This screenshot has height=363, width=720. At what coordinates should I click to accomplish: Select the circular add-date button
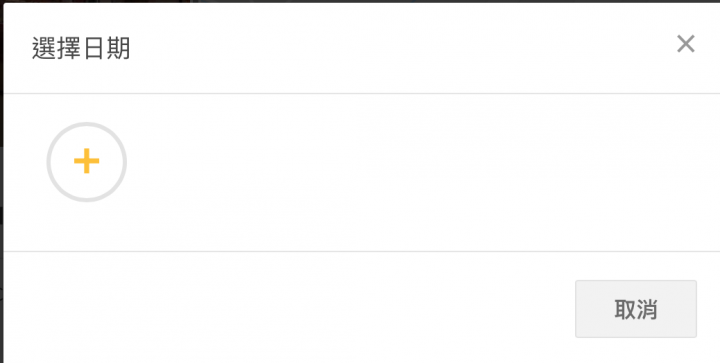pyautogui.click(x=86, y=162)
